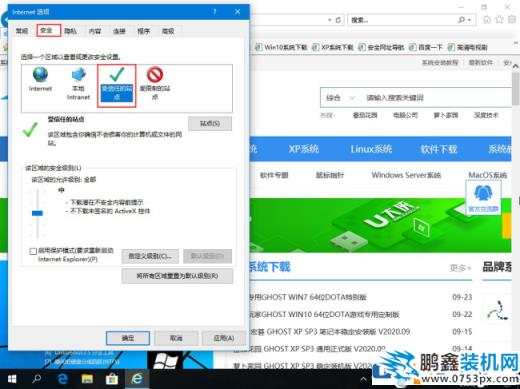The height and width of the screenshot is (389, 520).
Task: Switch to the 内容 tab
Action: click(x=95, y=31)
